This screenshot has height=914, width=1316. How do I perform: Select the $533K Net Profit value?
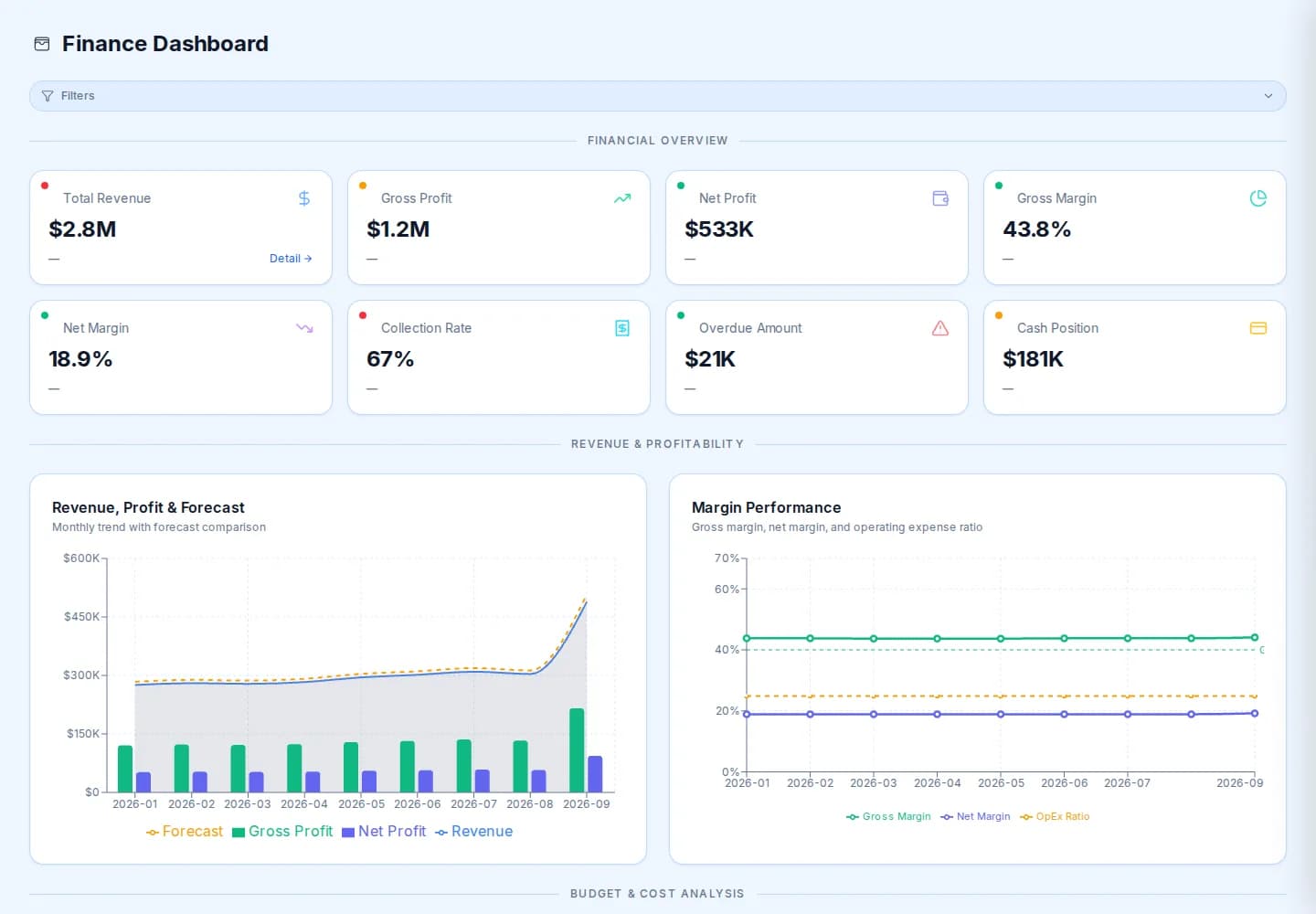point(719,229)
